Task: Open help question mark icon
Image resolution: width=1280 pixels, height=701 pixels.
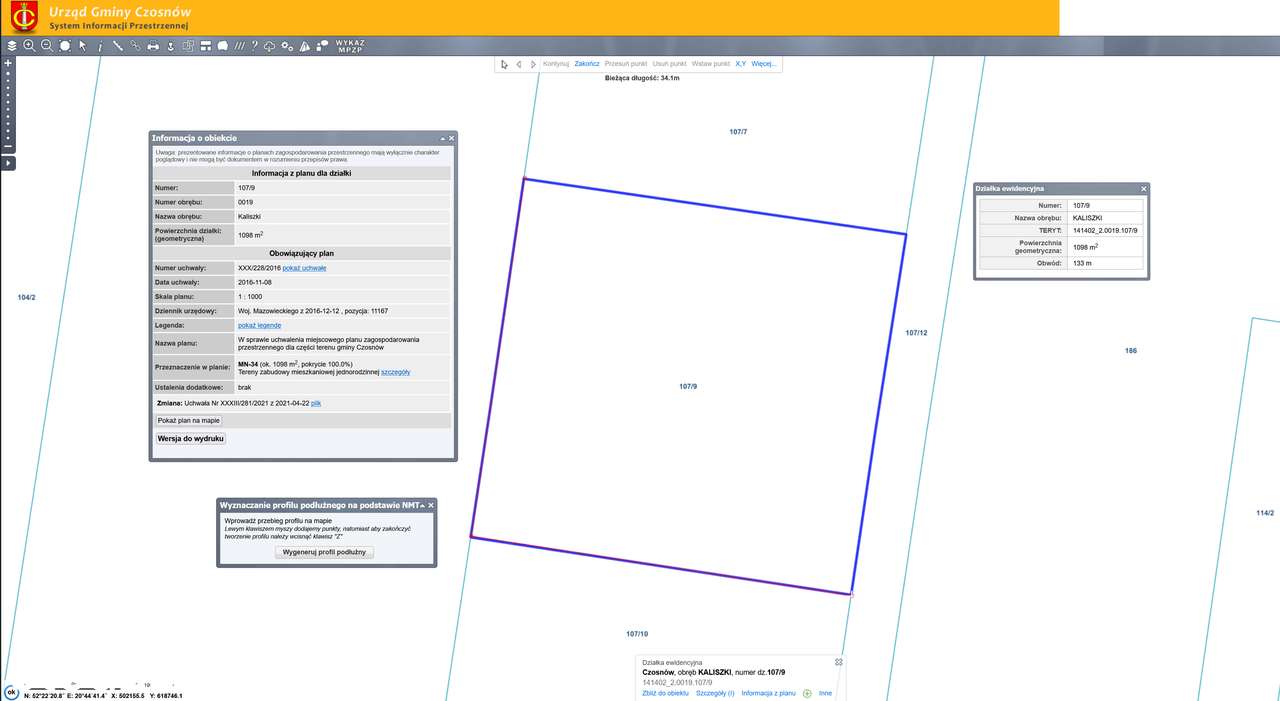Action: [x=255, y=46]
